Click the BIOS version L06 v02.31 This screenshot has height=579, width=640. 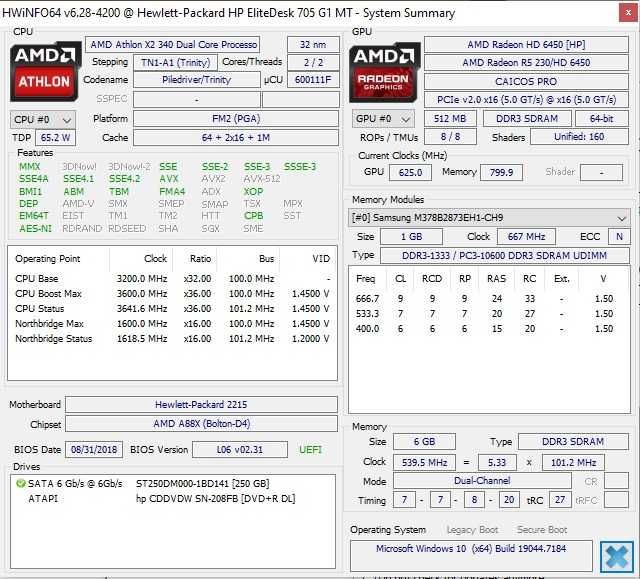point(240,450)
